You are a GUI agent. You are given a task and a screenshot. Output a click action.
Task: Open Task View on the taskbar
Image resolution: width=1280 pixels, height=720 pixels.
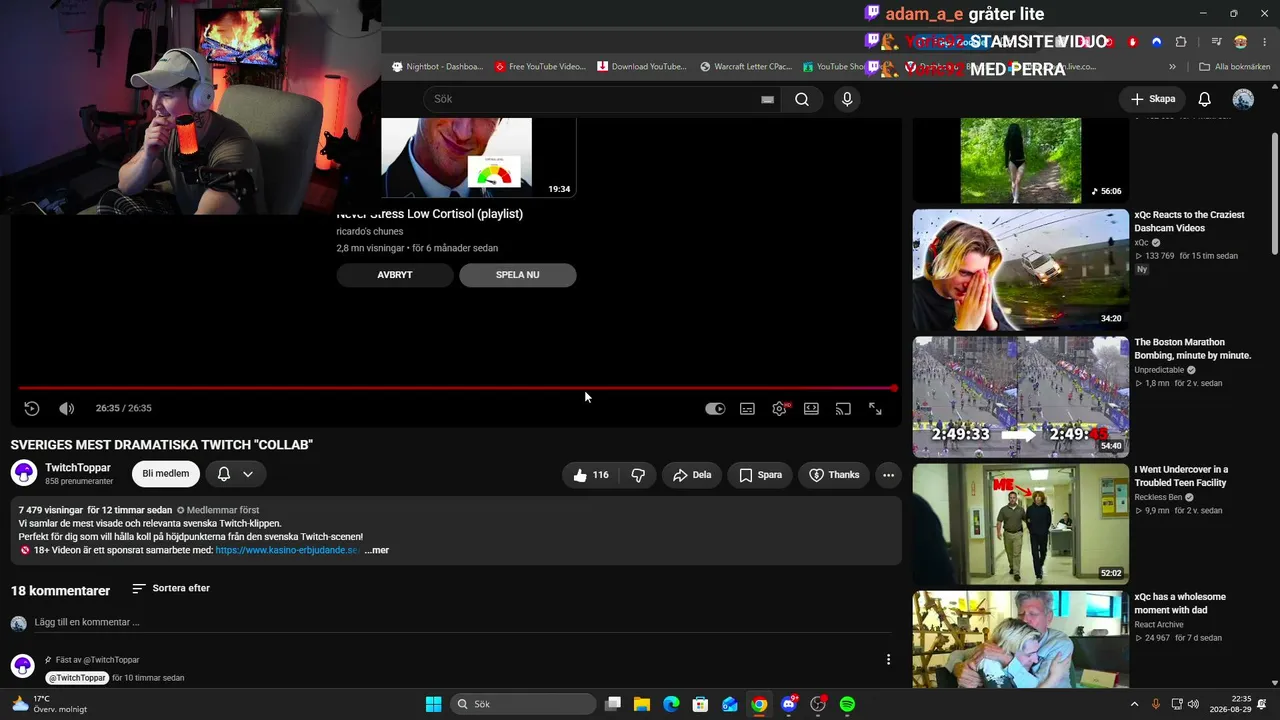point(613,704)
